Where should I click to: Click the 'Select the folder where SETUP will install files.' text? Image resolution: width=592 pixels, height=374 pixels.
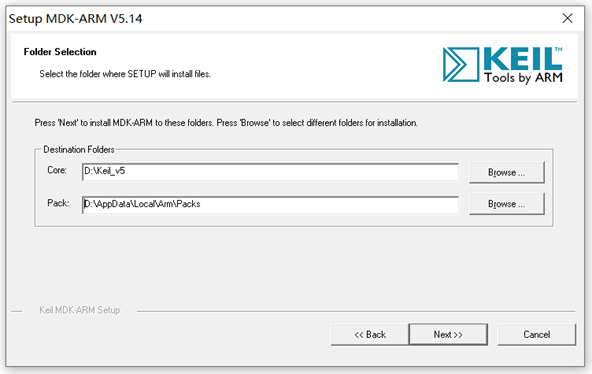(125, 74)
